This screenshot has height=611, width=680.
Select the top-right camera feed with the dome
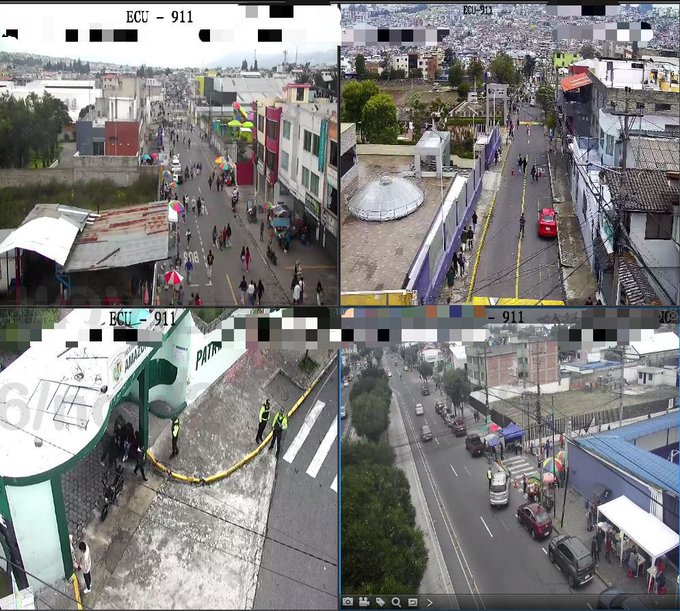[x=510, y=160]
